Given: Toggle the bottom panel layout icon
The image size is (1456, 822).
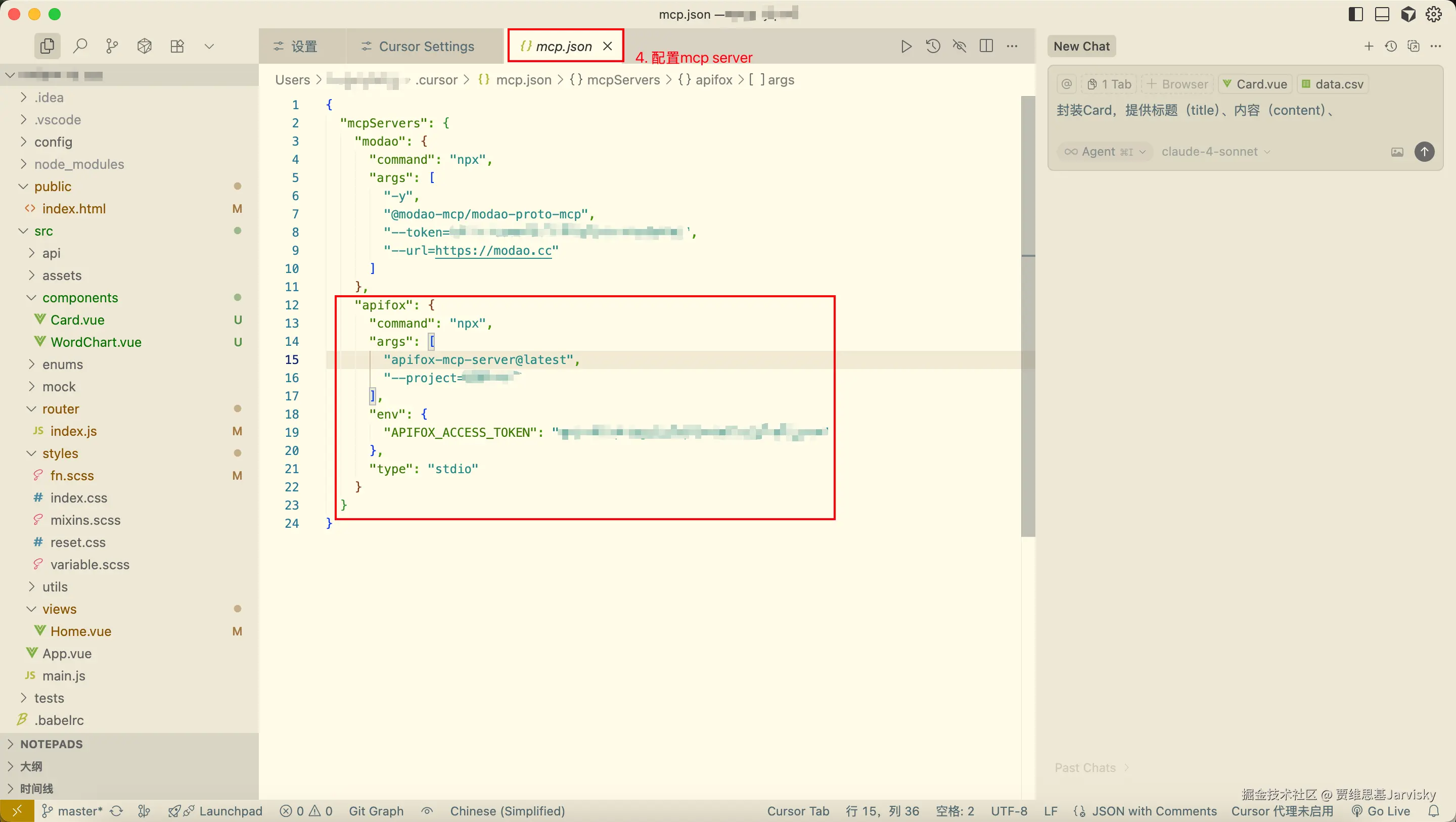Looking at the screenshot, I should tap(1382, 14).
